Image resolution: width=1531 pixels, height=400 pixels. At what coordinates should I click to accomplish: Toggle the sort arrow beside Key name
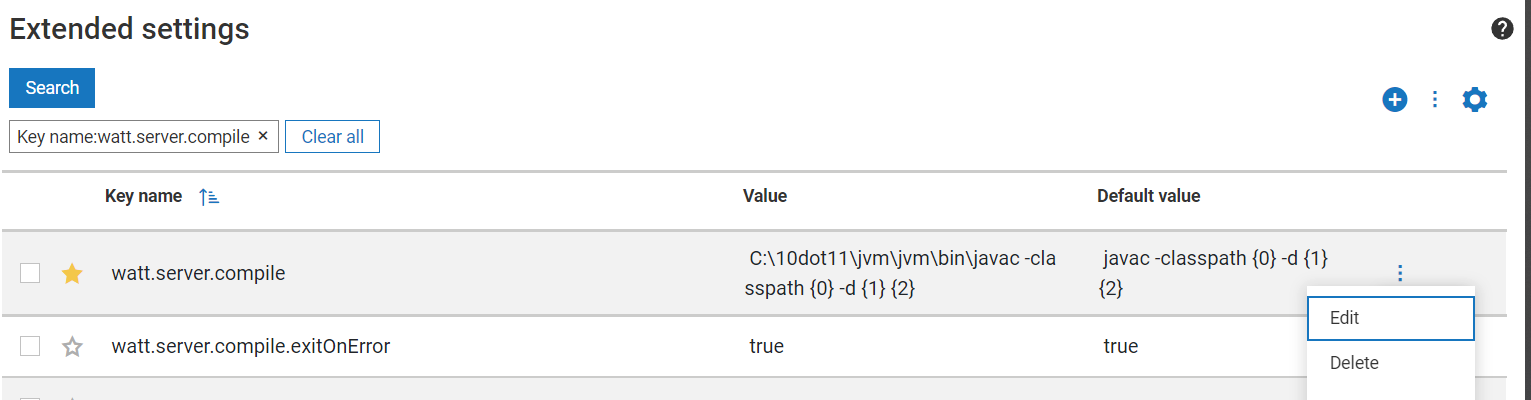pyautogui.click(x=209, y=197)
